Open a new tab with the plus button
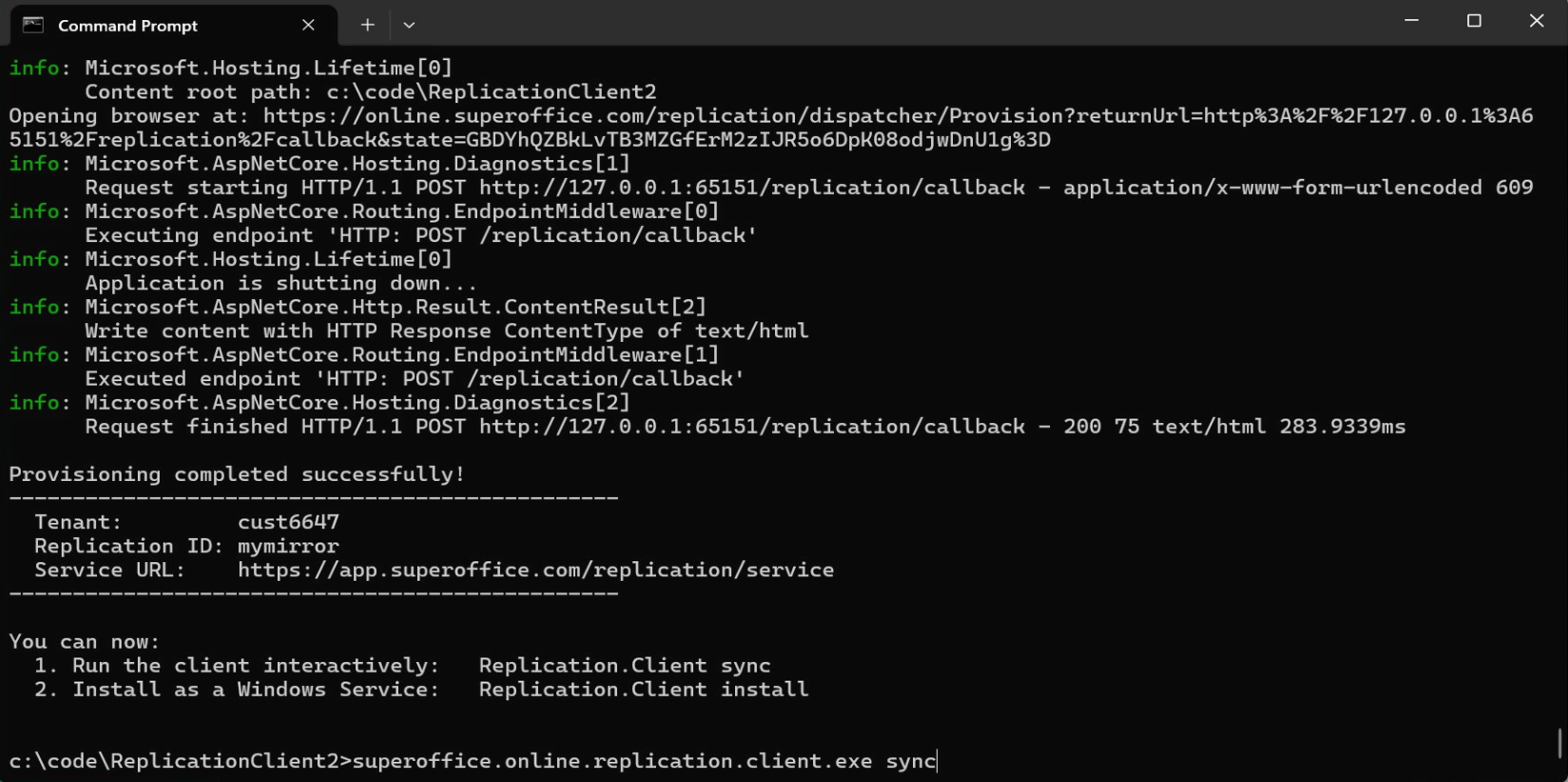Viewport: 1568px width, 782px height. (367, 25)
